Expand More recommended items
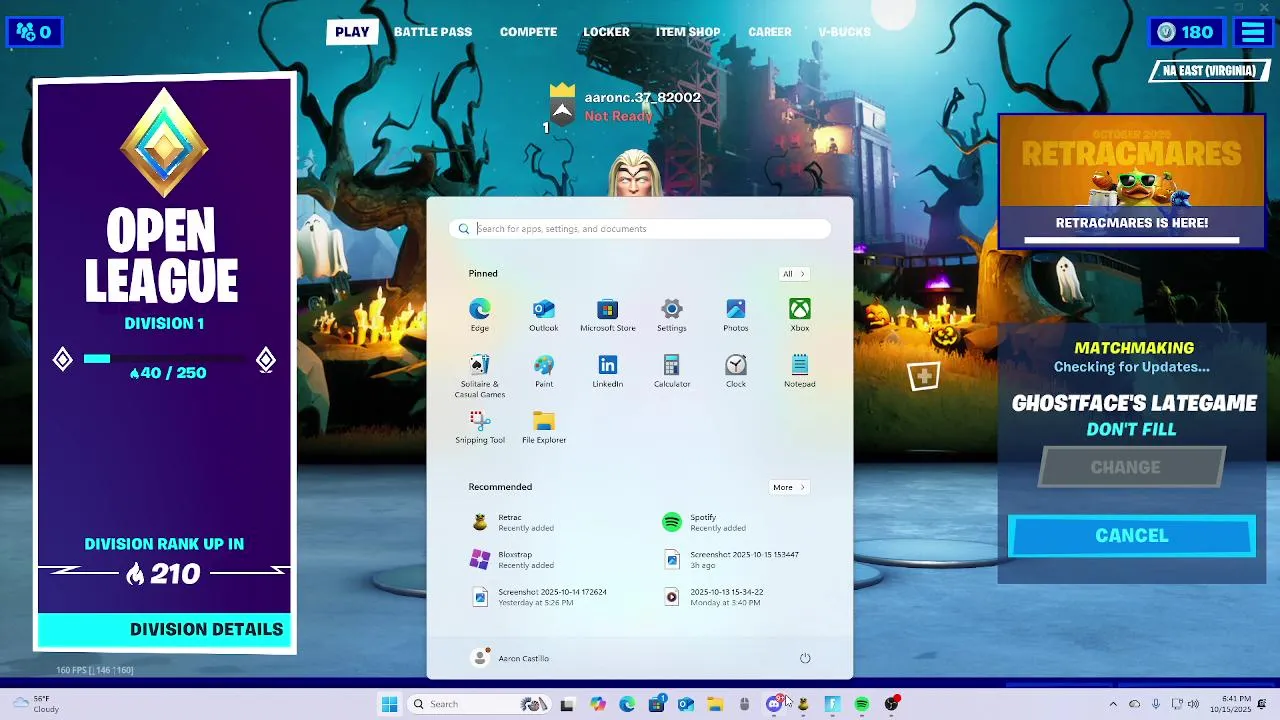 click(x=788, y=487)
